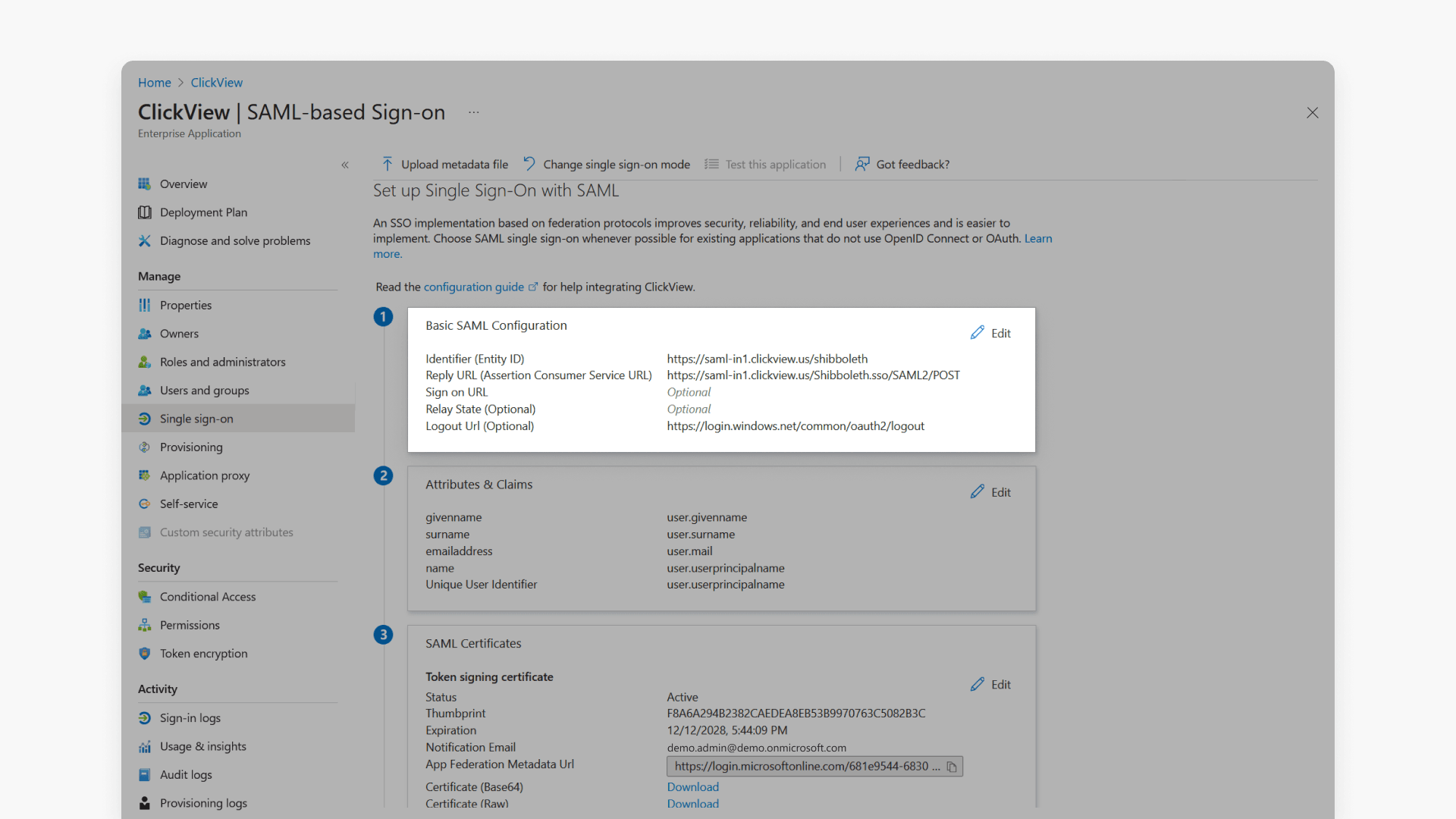
Task: Open Application proxy from its sidebar icon
Action: point(144,475)
